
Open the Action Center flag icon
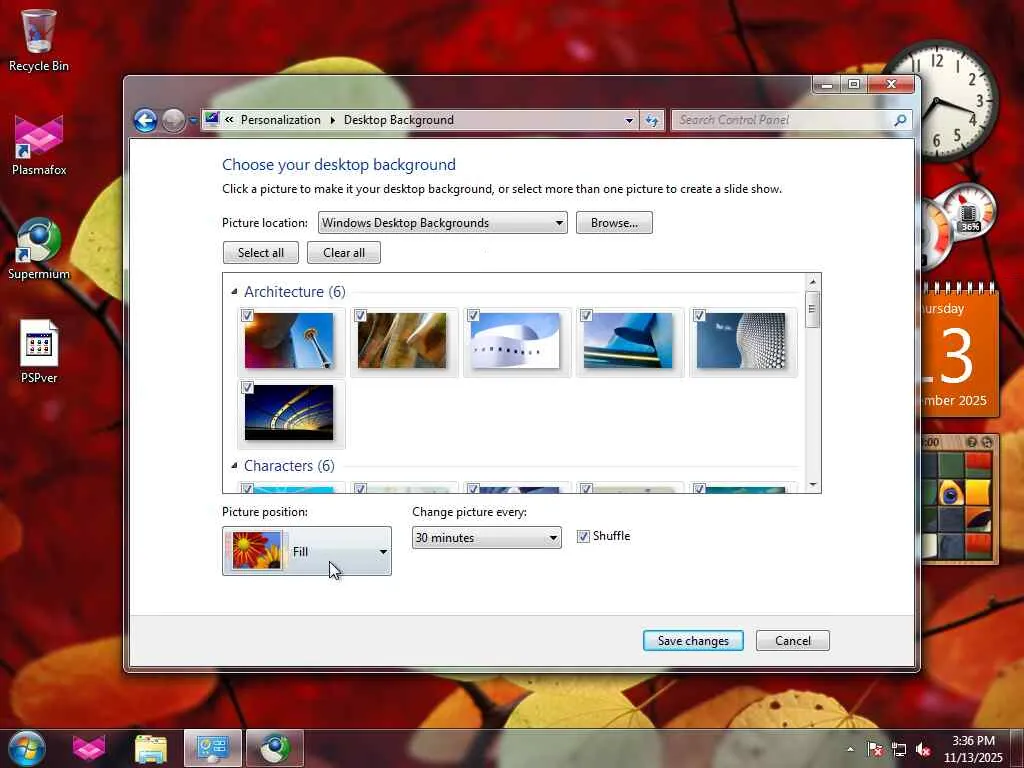tap(874, 749)
